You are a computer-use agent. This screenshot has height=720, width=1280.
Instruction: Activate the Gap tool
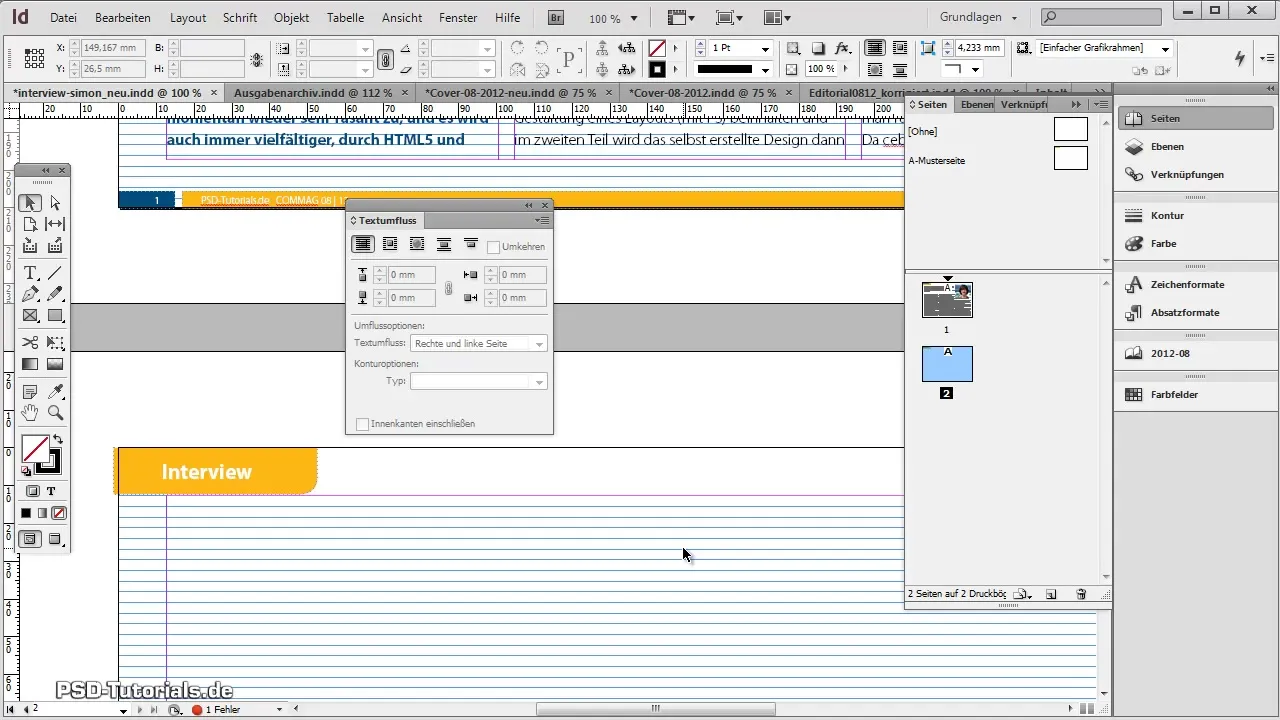tap(55, 224)
